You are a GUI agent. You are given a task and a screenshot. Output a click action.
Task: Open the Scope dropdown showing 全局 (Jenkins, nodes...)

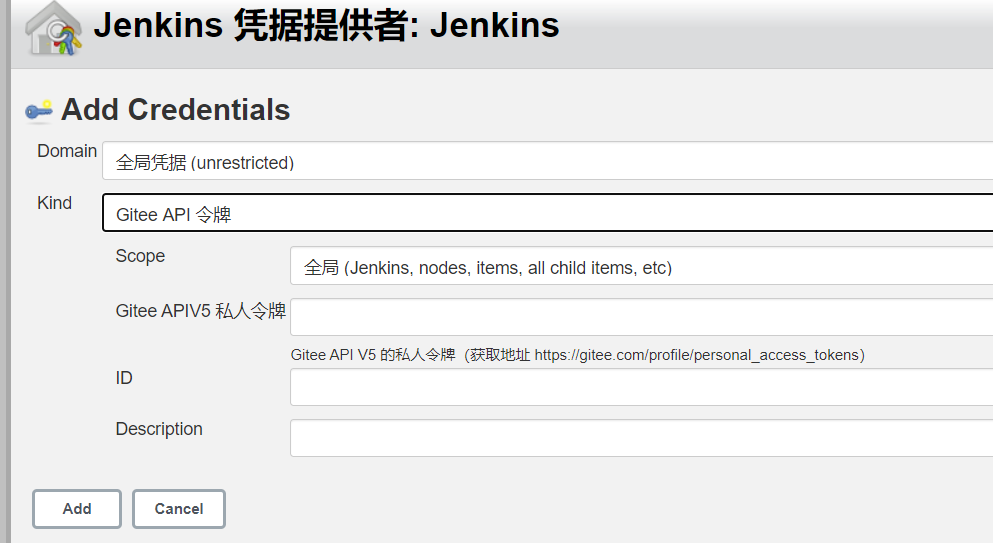pyautogui.click(x=641, y=266)
